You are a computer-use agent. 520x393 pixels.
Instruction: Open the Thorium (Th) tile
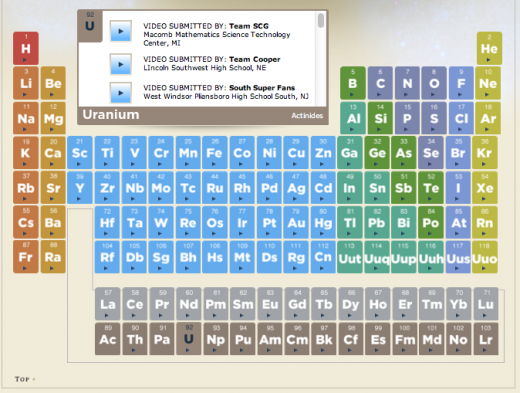[135, 339]
